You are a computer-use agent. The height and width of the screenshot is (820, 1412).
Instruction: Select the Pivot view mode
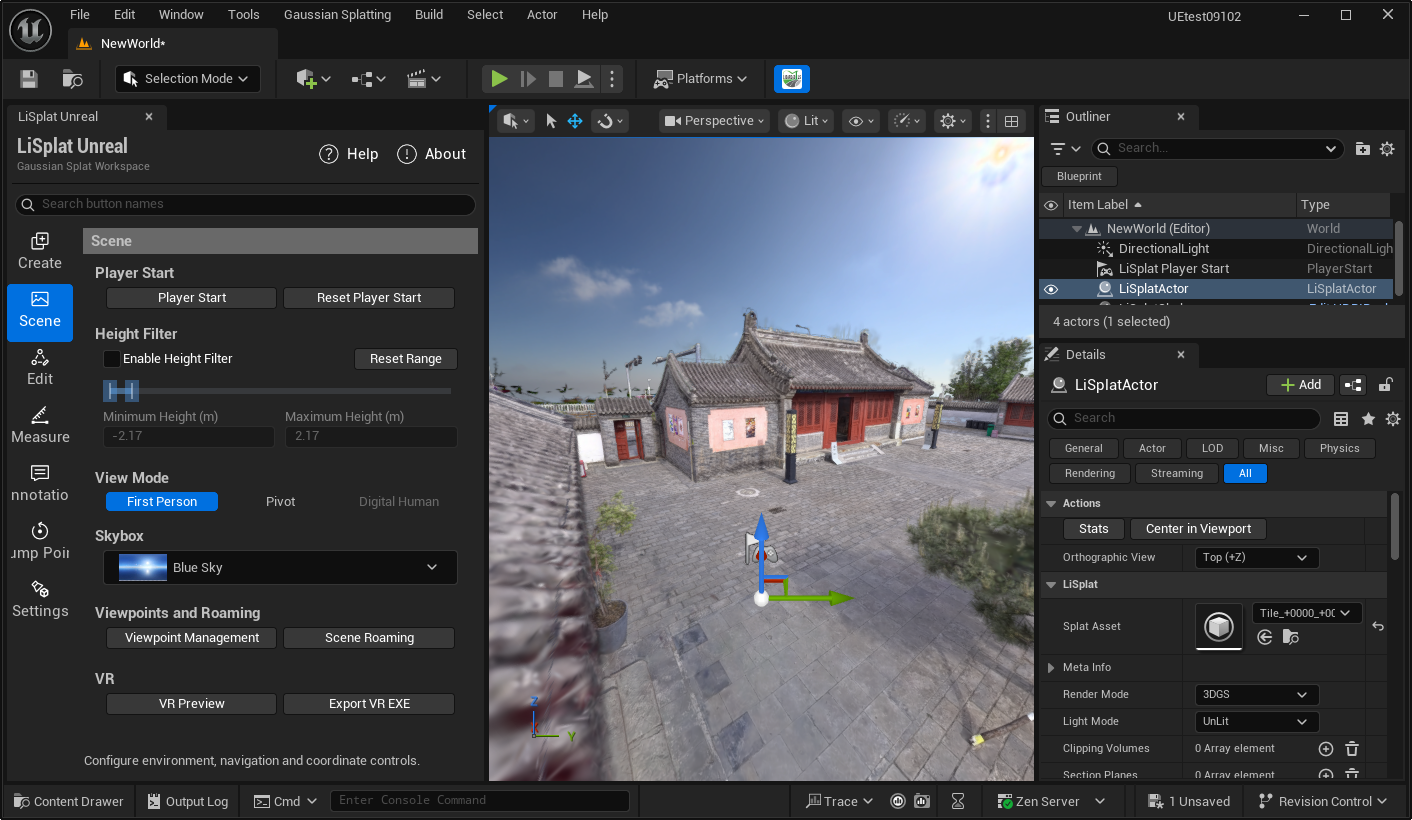(x=281, y=502)
